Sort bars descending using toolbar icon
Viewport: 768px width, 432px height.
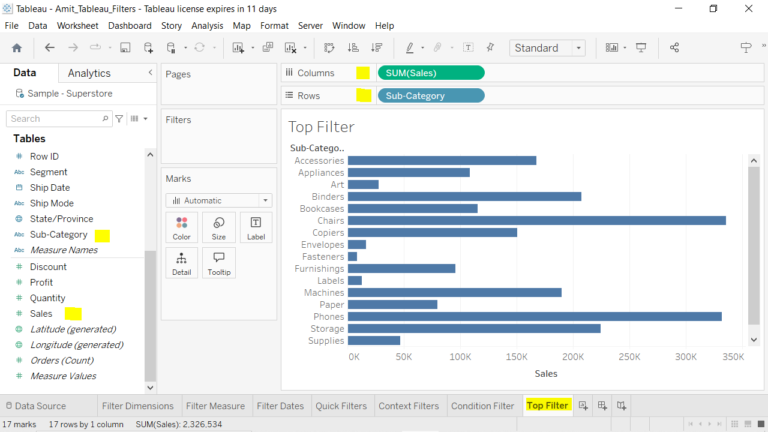tap(376, 48)
